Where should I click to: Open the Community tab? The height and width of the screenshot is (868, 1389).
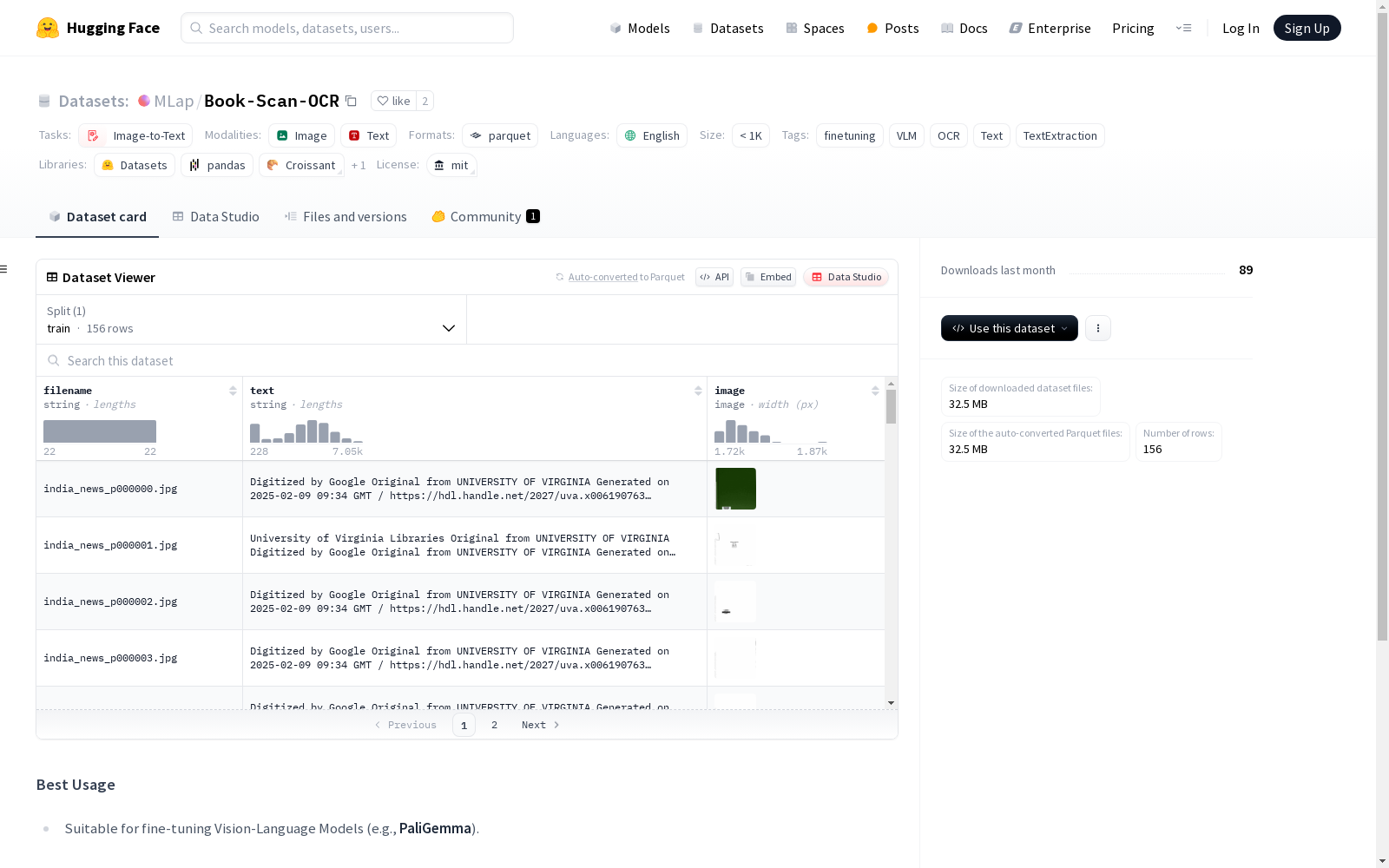485,217
